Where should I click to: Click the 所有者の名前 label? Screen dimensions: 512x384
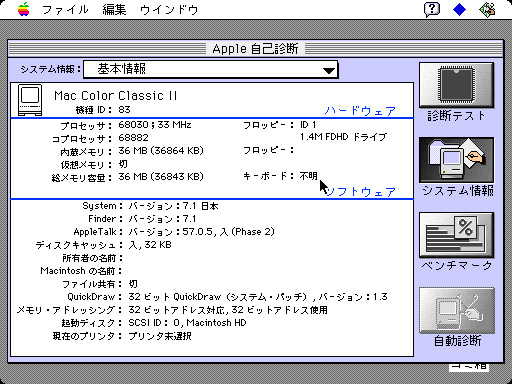[x=92, y=258]
